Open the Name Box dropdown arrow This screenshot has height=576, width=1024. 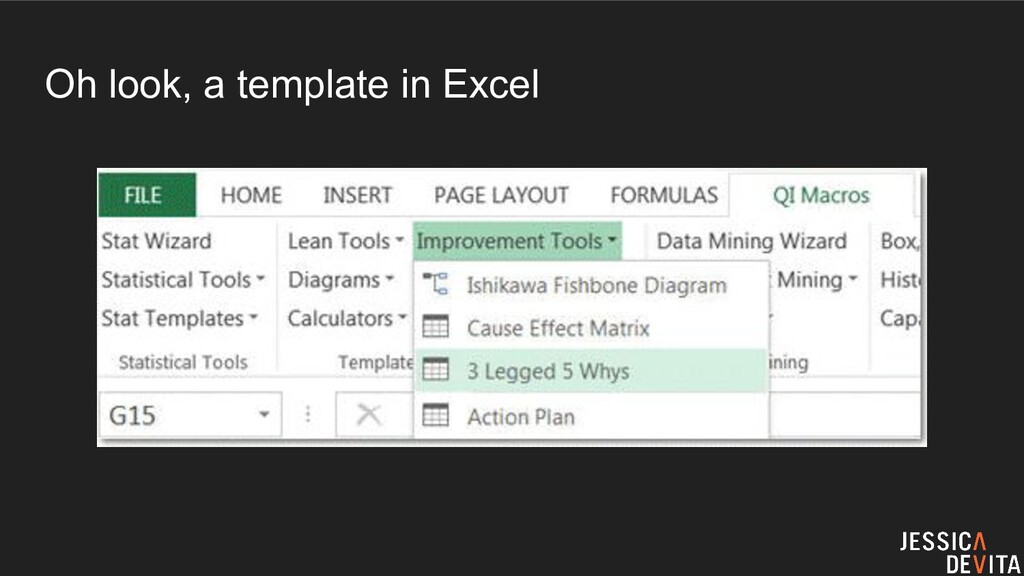(x=264, y=415)
